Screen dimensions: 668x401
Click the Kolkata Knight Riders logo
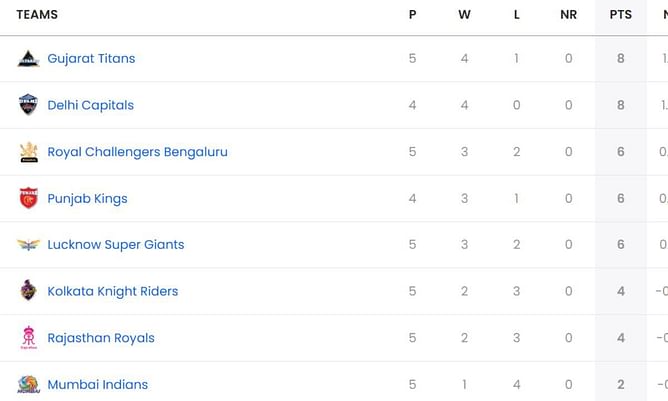click(29, 291)
